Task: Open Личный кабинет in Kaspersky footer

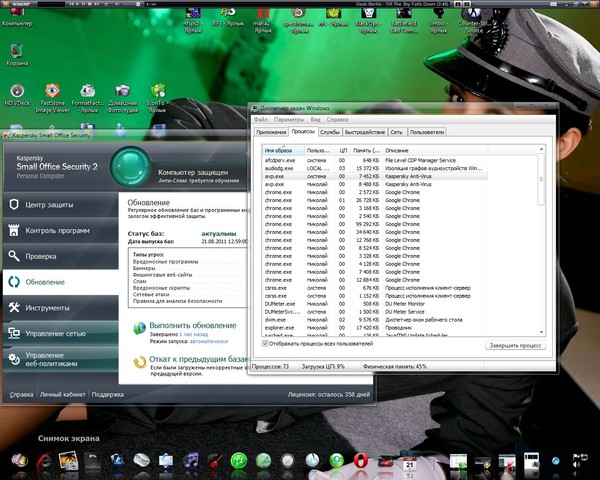Action: (62, 394)
